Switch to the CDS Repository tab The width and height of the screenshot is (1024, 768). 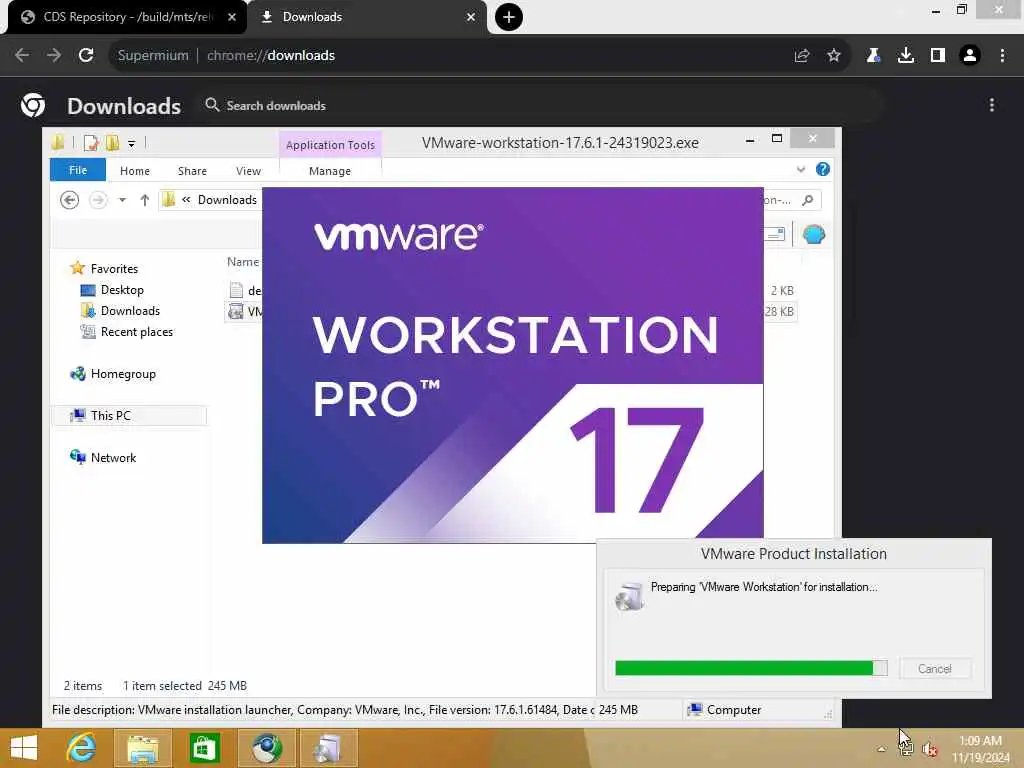tap(127, 17)
